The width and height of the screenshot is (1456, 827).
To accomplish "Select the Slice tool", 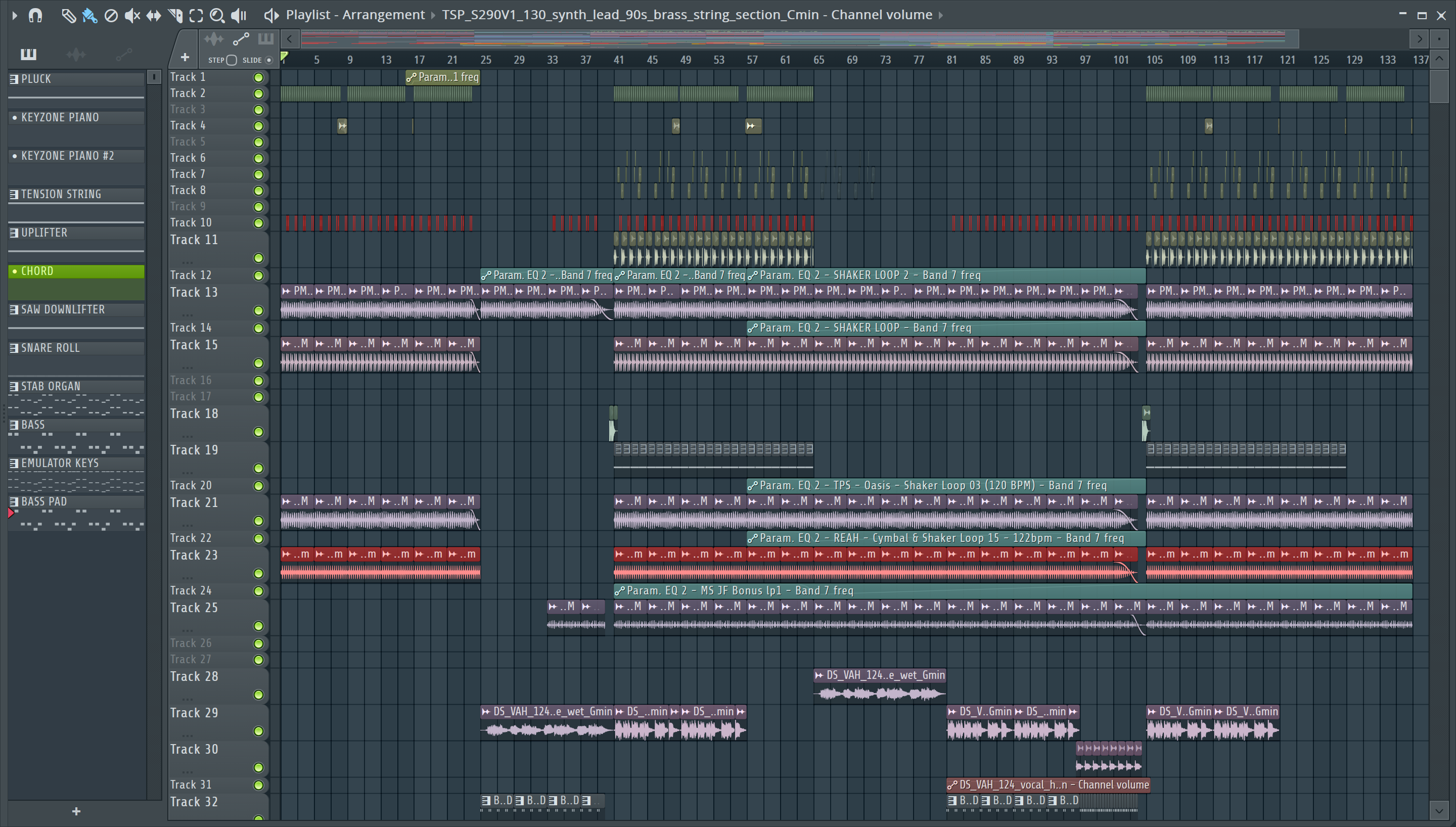I will 175,15.
